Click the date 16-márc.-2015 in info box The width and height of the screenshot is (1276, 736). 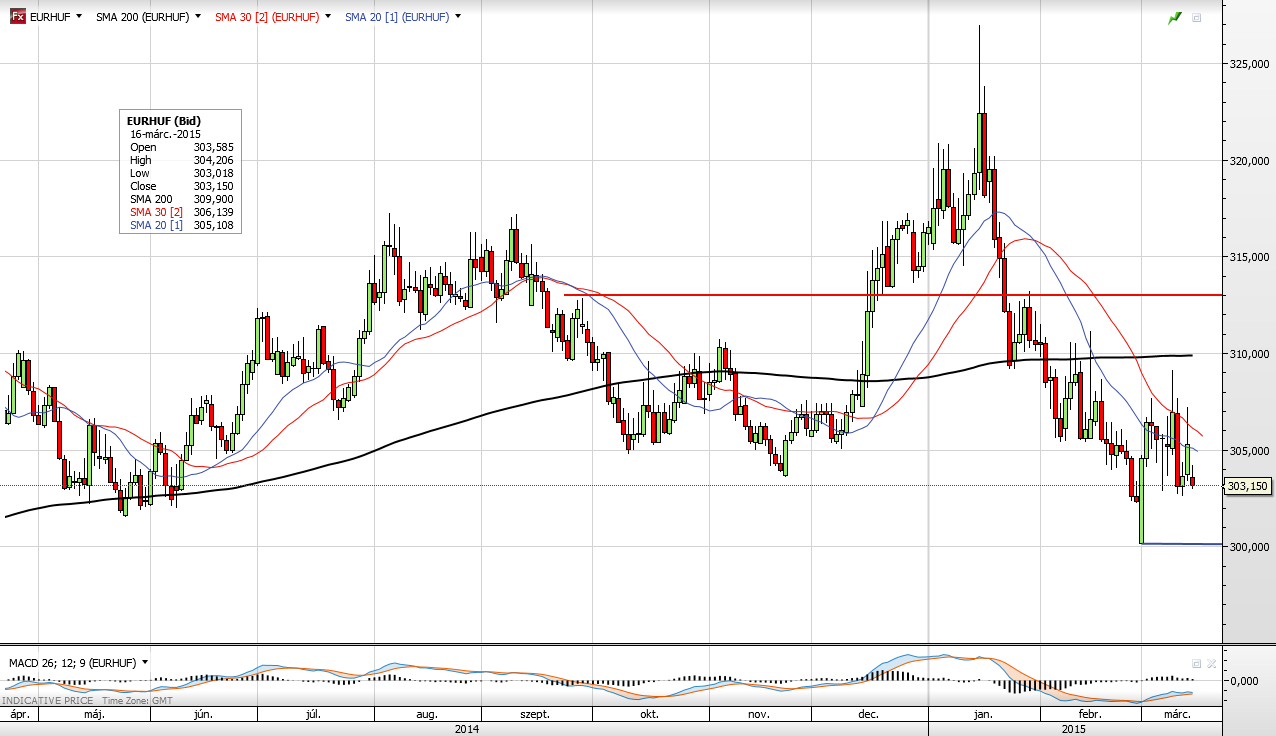coord(166,134)
